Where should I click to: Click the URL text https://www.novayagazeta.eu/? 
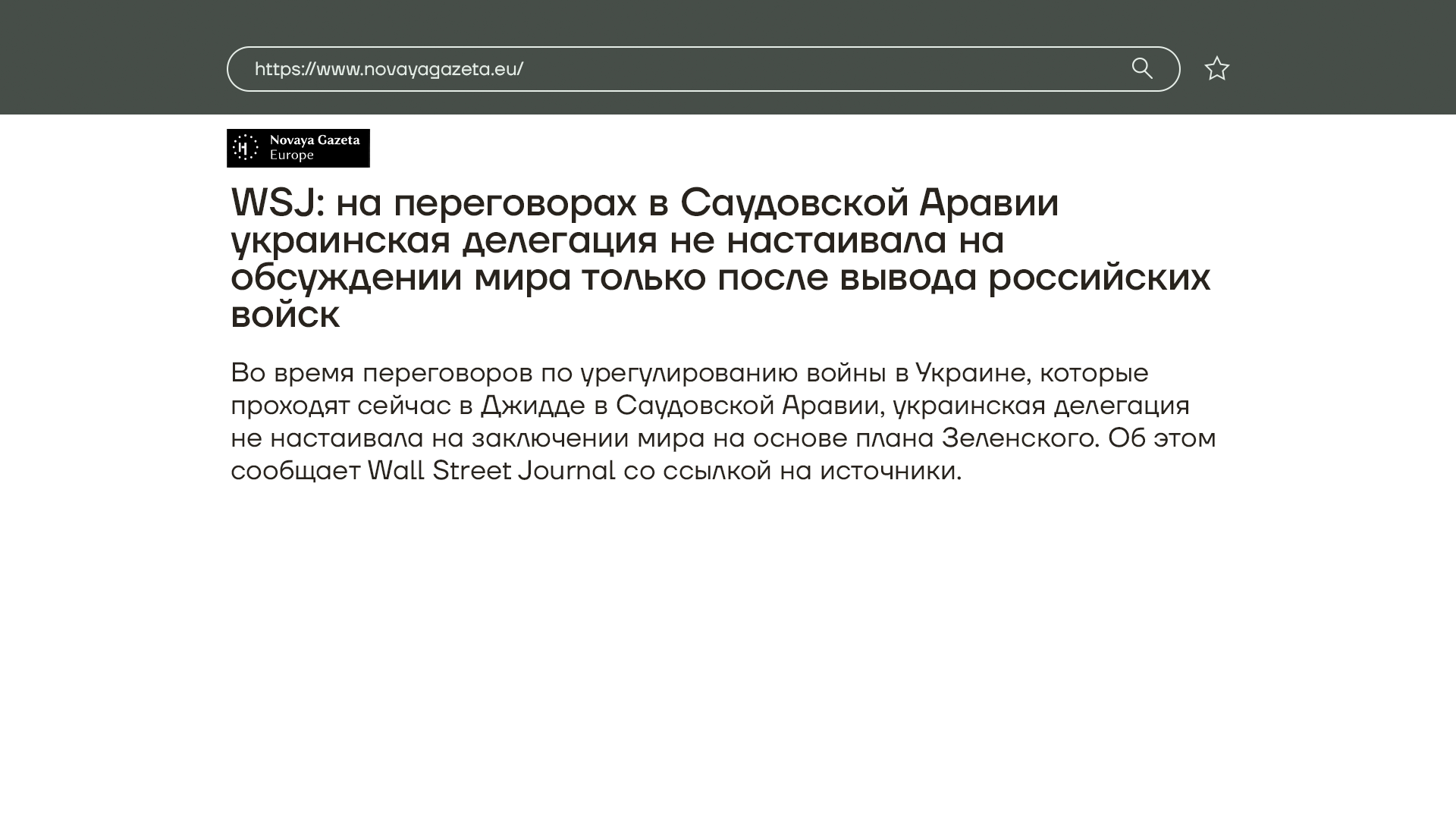(x=388, y=69)
